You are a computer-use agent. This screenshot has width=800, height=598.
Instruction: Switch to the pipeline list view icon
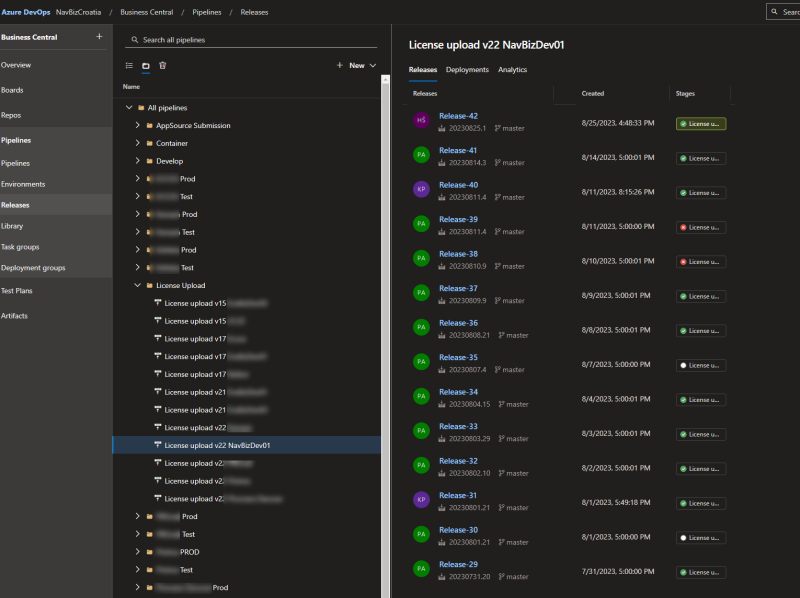(129, 65)
